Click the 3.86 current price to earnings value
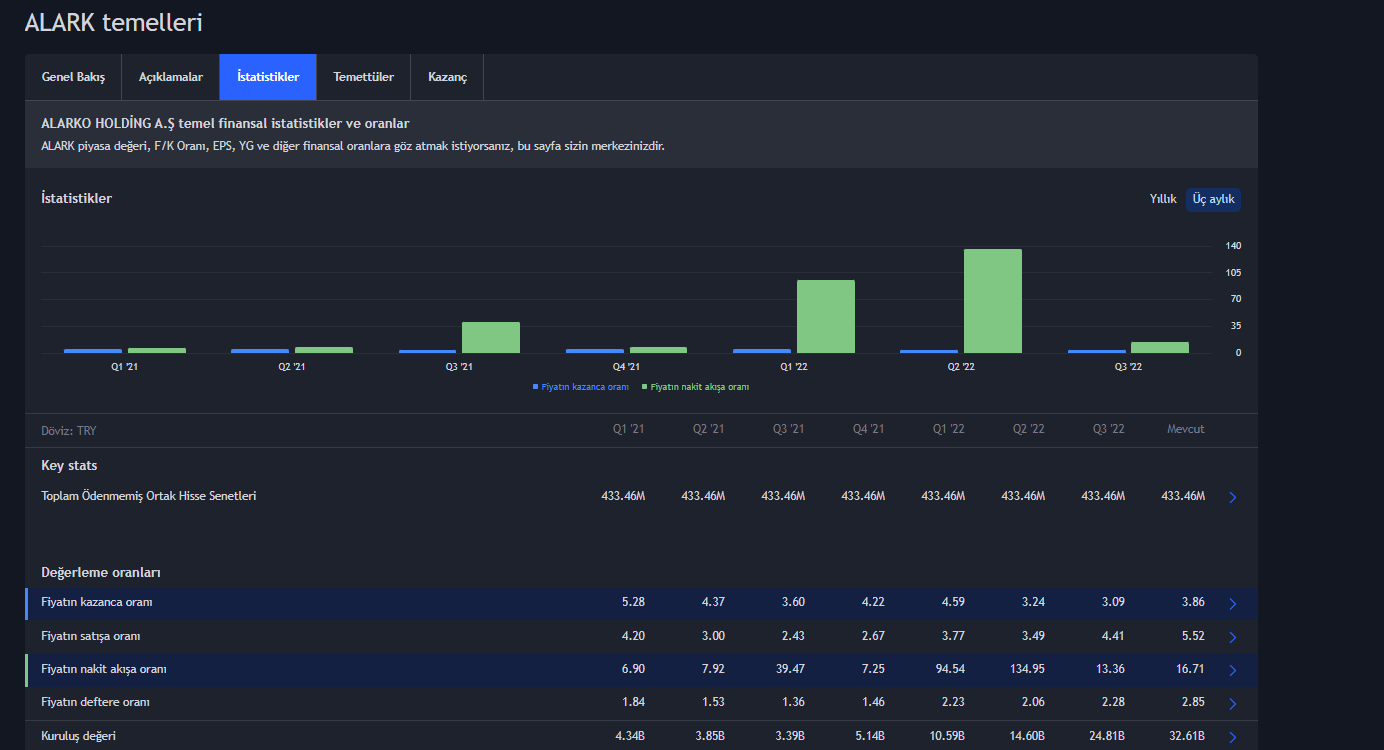 [1193, 603]
